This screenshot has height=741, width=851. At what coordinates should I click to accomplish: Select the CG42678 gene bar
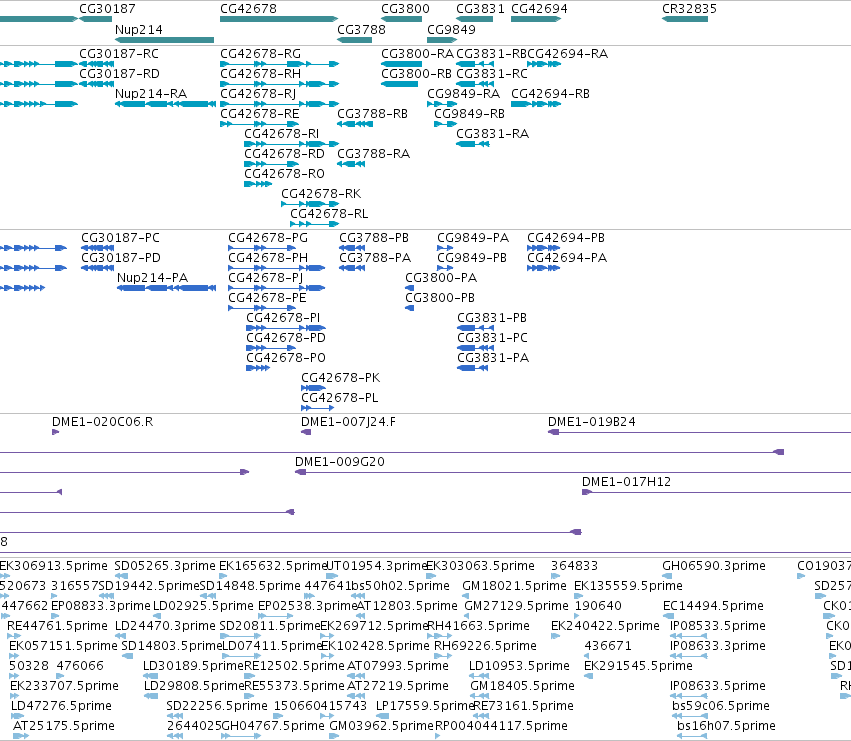279,19
